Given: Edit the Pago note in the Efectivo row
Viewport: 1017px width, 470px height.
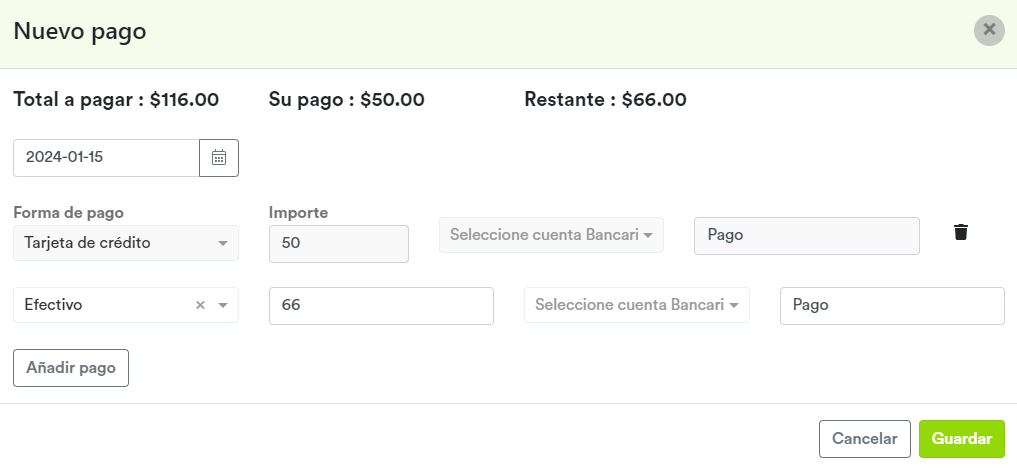Looking at the screenshot, I should point(892,305).
